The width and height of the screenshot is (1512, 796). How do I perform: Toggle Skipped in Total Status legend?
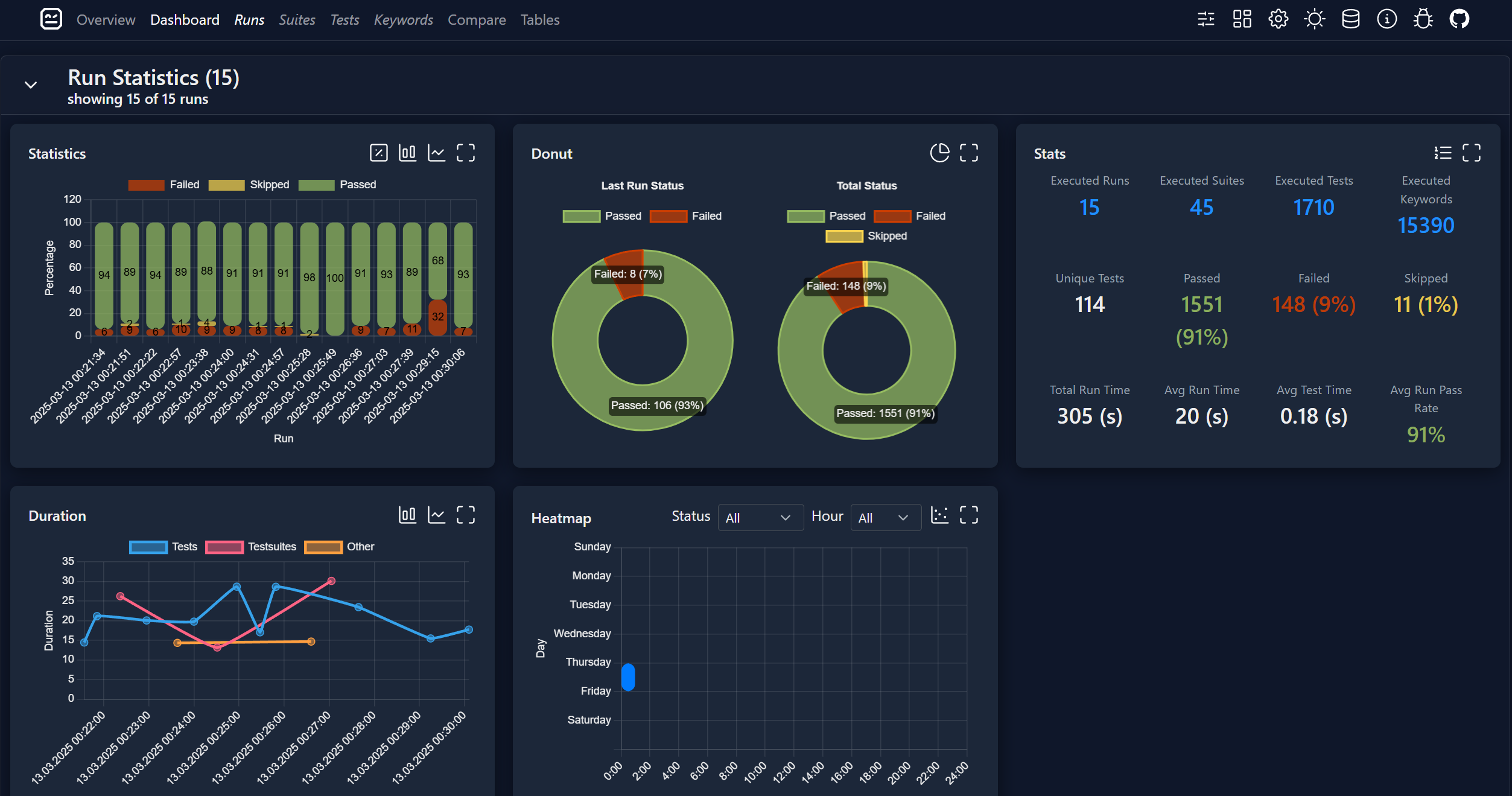(866, 236)
